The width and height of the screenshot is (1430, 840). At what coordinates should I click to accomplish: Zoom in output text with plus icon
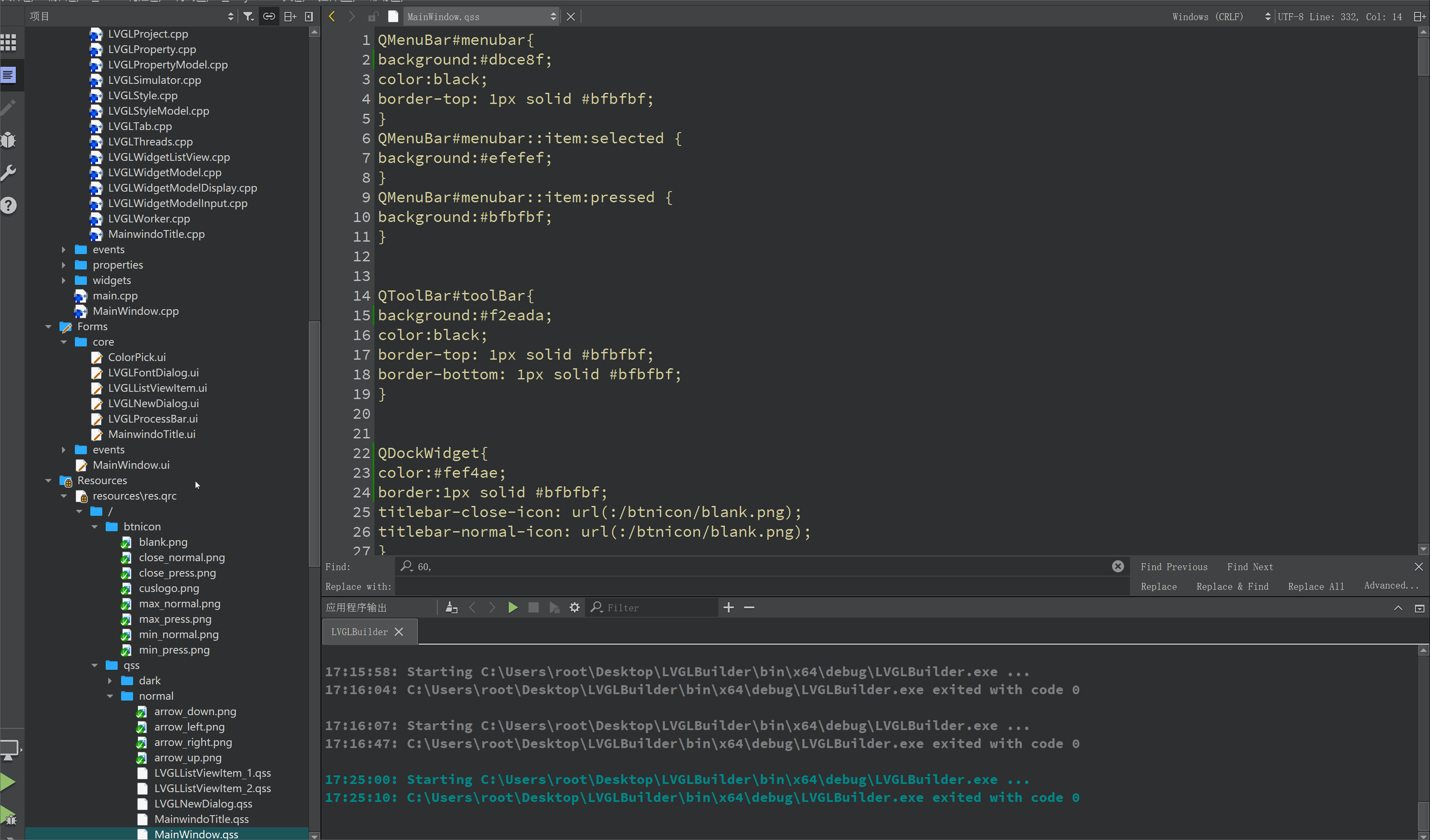(729, 607)
